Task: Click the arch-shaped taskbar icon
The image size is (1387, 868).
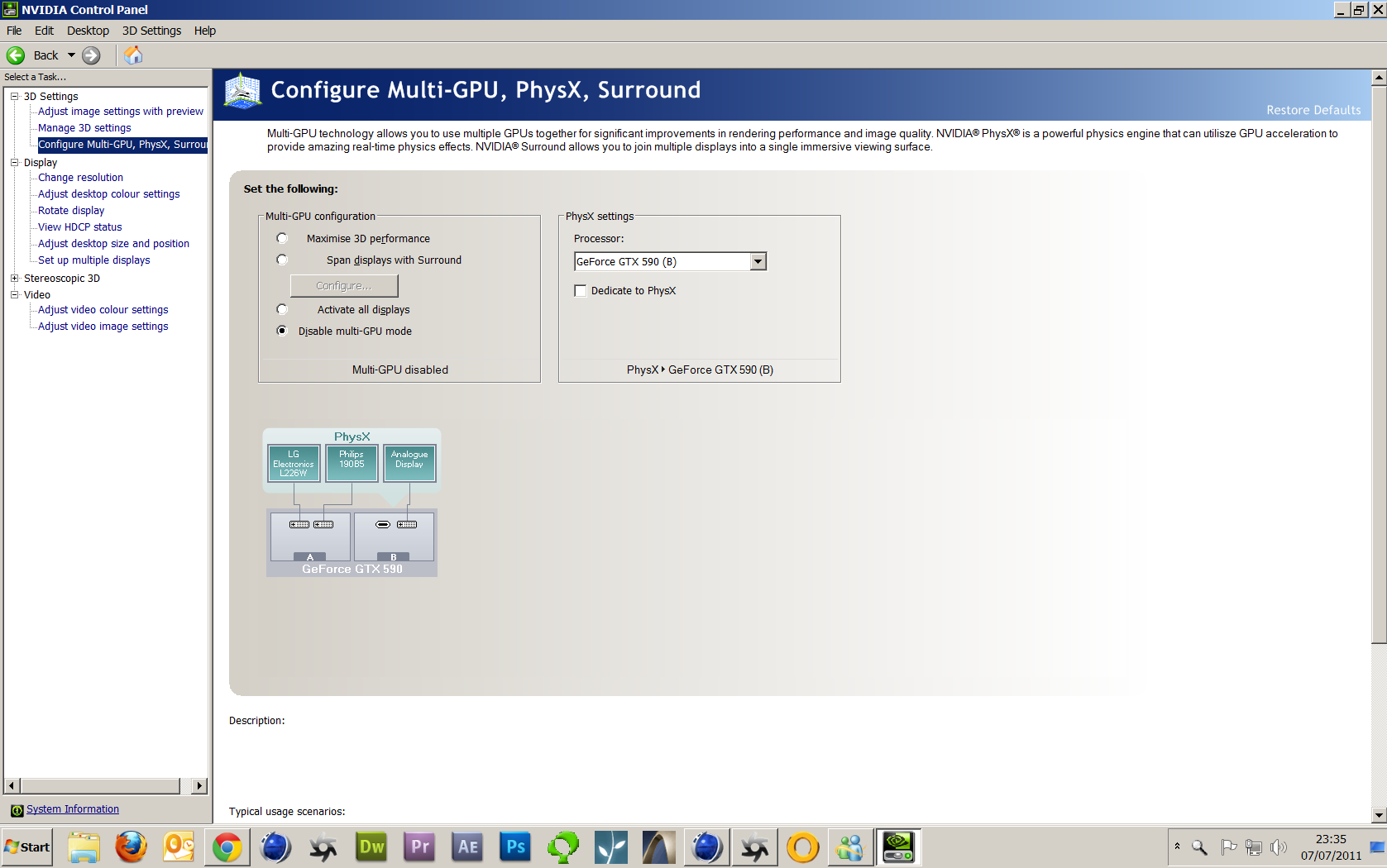Action: [x=659, y=847]
